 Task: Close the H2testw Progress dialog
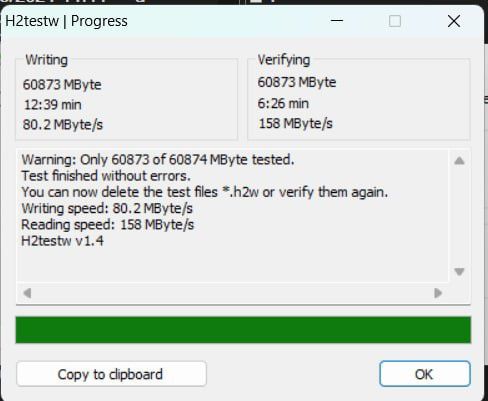point(454,21)
